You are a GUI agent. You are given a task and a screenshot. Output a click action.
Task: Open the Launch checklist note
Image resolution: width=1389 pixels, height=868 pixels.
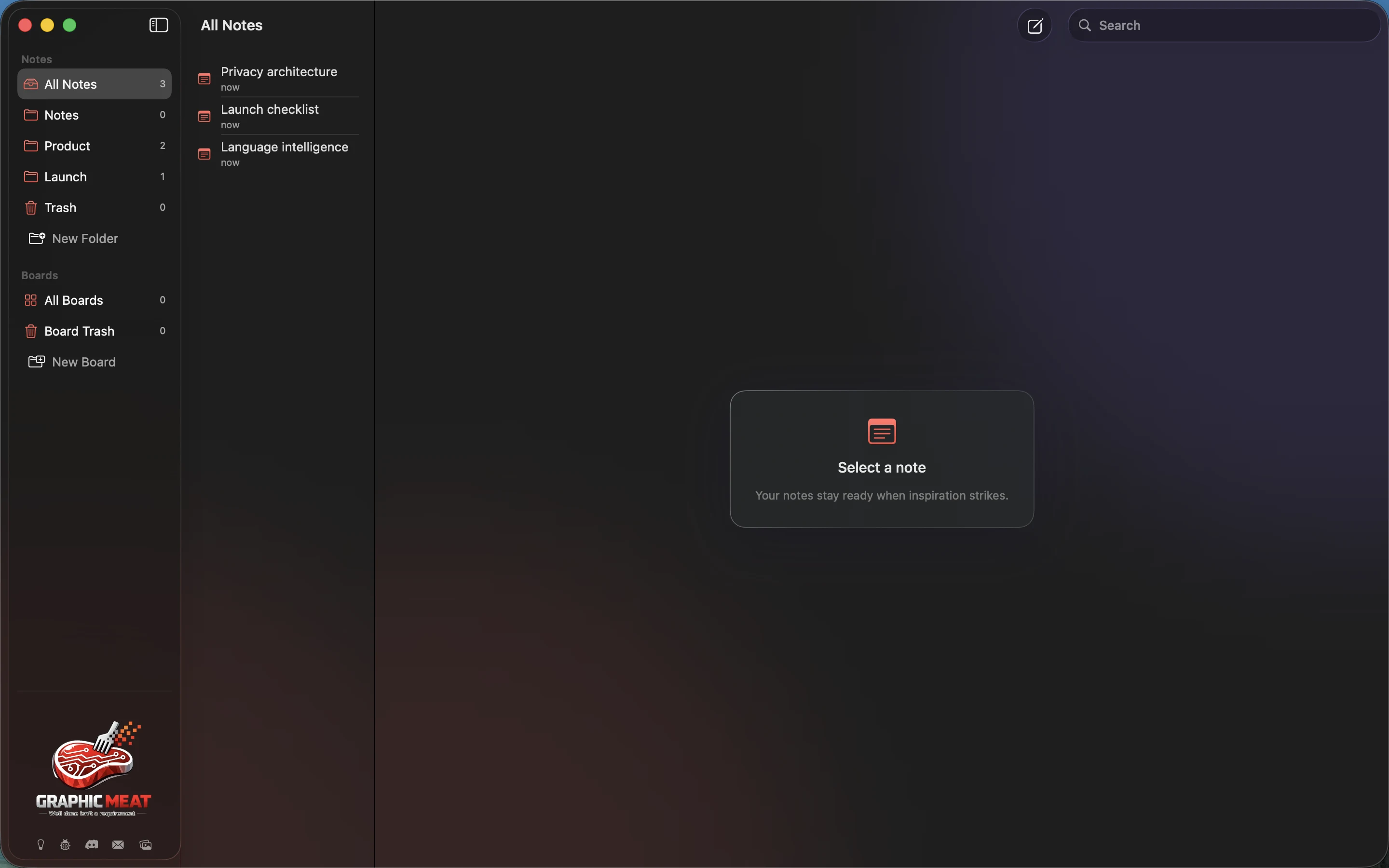(278, 117)
